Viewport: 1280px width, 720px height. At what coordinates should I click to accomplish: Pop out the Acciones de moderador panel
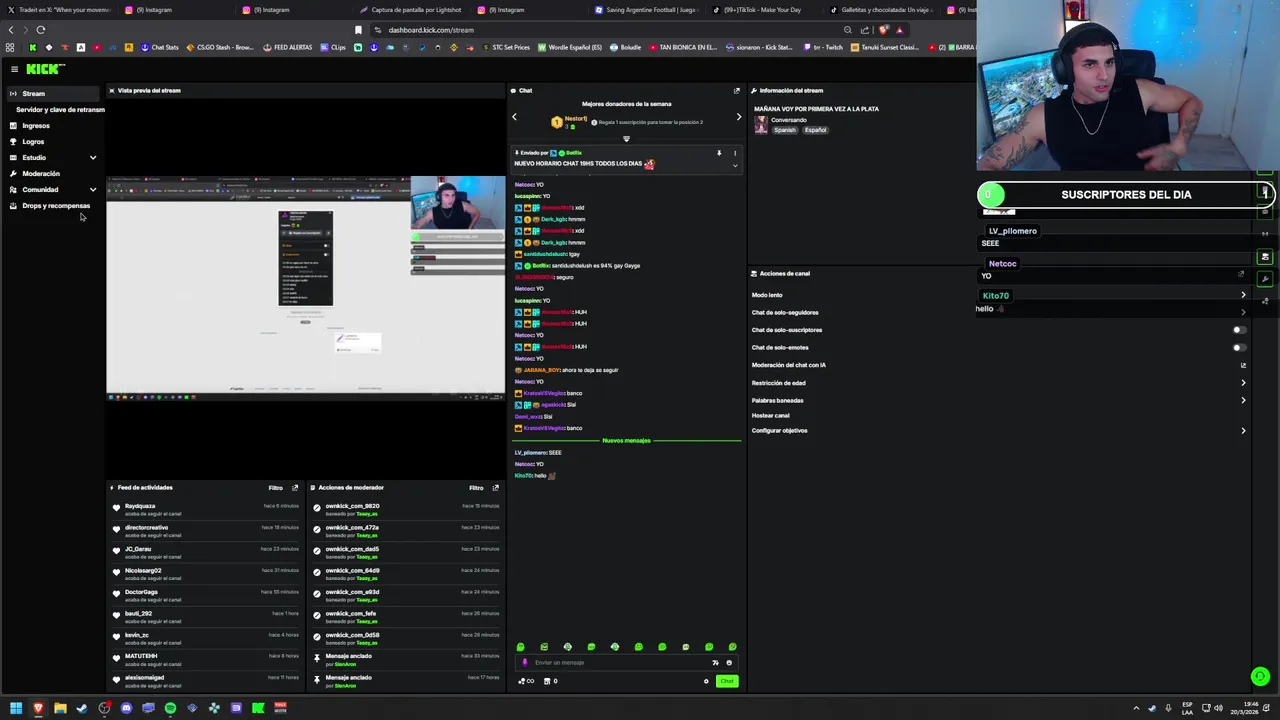tap(495, 488)
